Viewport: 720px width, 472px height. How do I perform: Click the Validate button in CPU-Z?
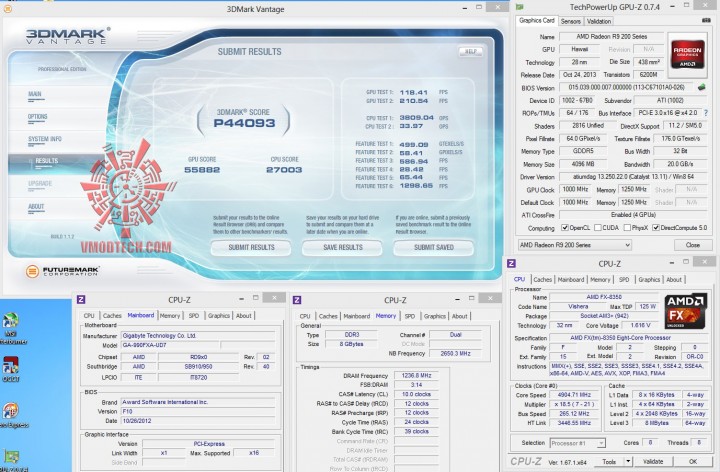[x=653, y=461]
